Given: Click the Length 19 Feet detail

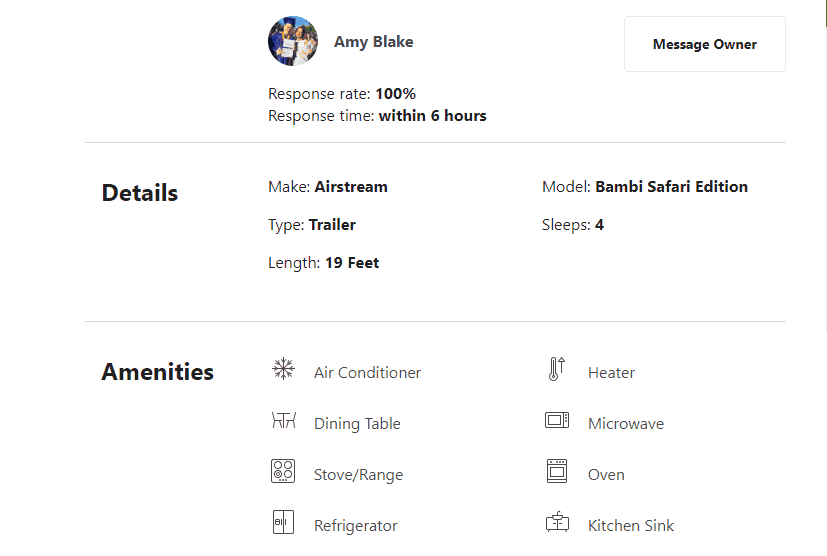Looking at the screenshot, I should click(323, 263).
